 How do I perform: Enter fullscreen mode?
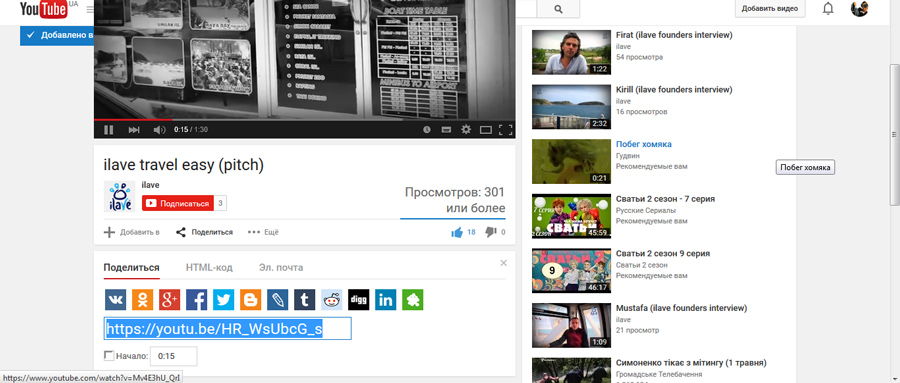point(506,130)
